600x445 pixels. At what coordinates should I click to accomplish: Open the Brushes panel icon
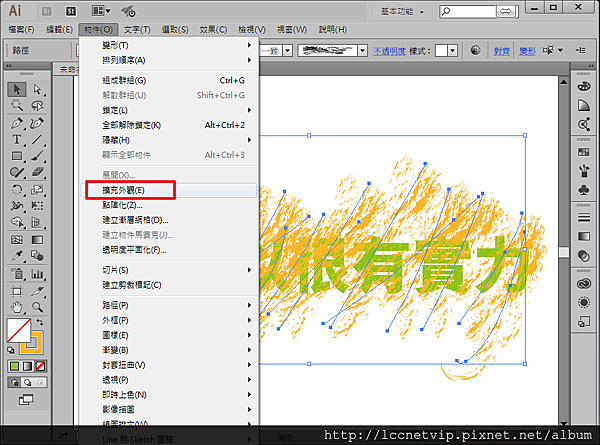(584, 171)
